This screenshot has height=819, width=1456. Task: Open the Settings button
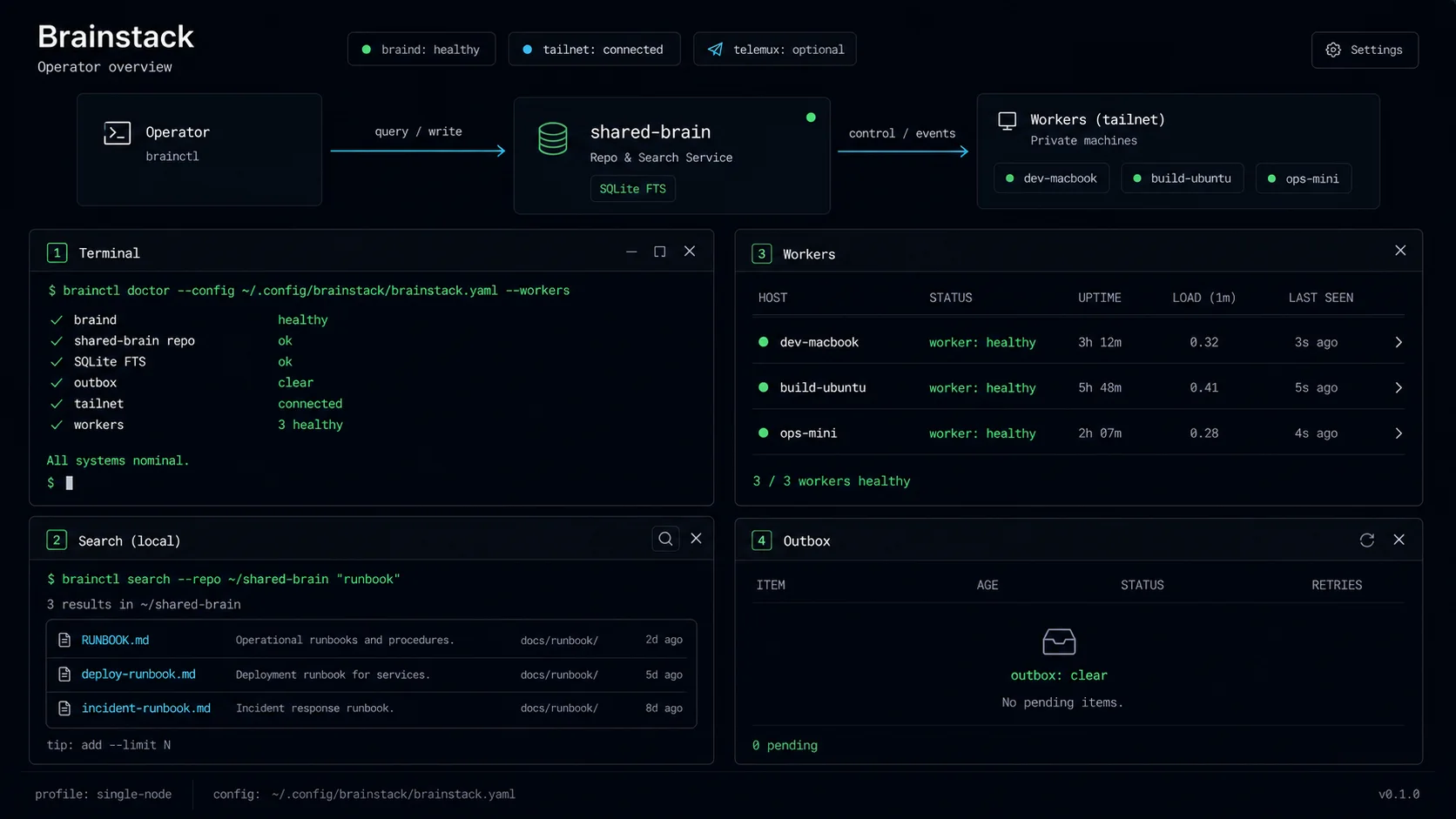pos(1365,50)
